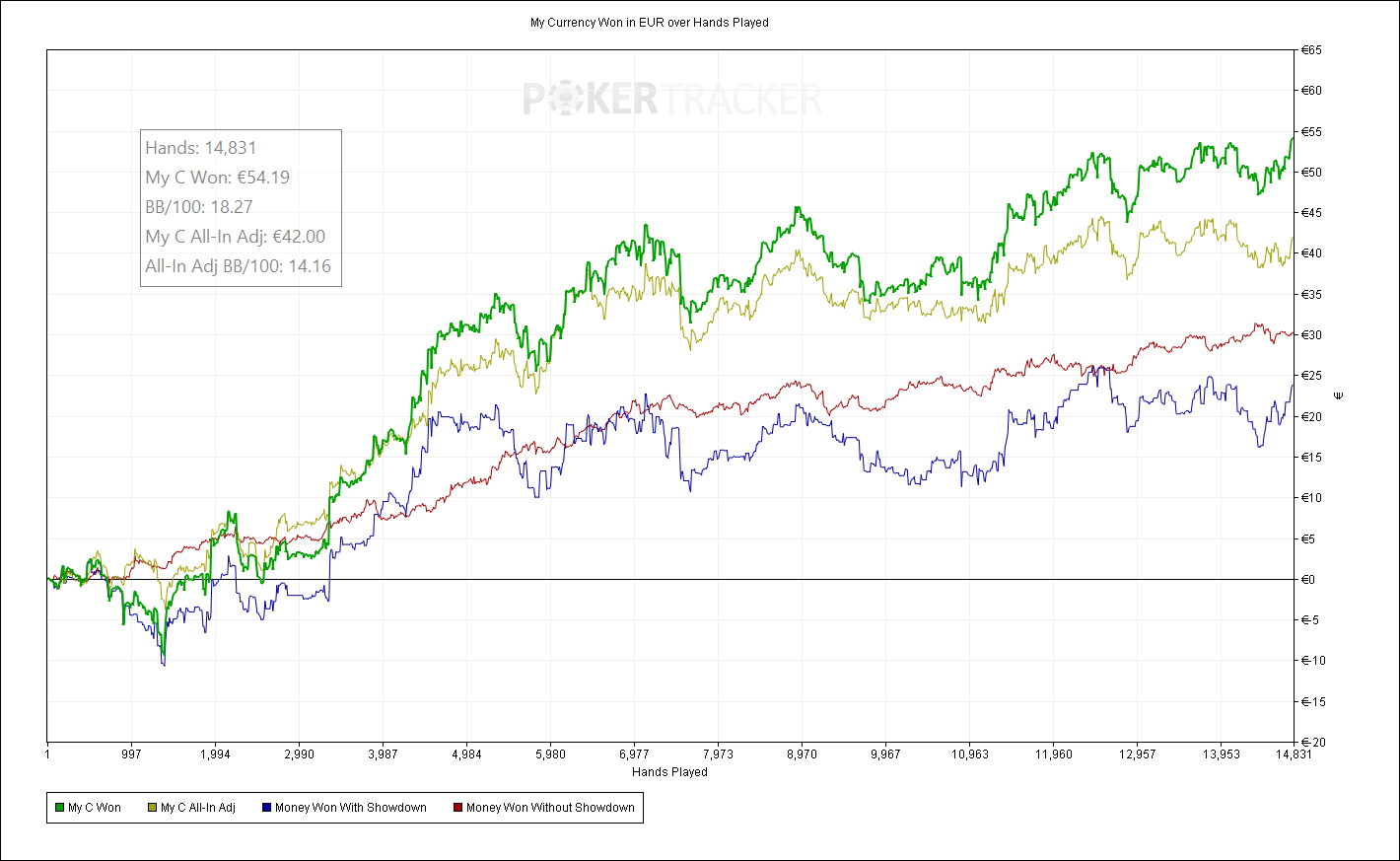Click the "€-10" currency axis label
Screen dimensions: 1400x861
1312,661
